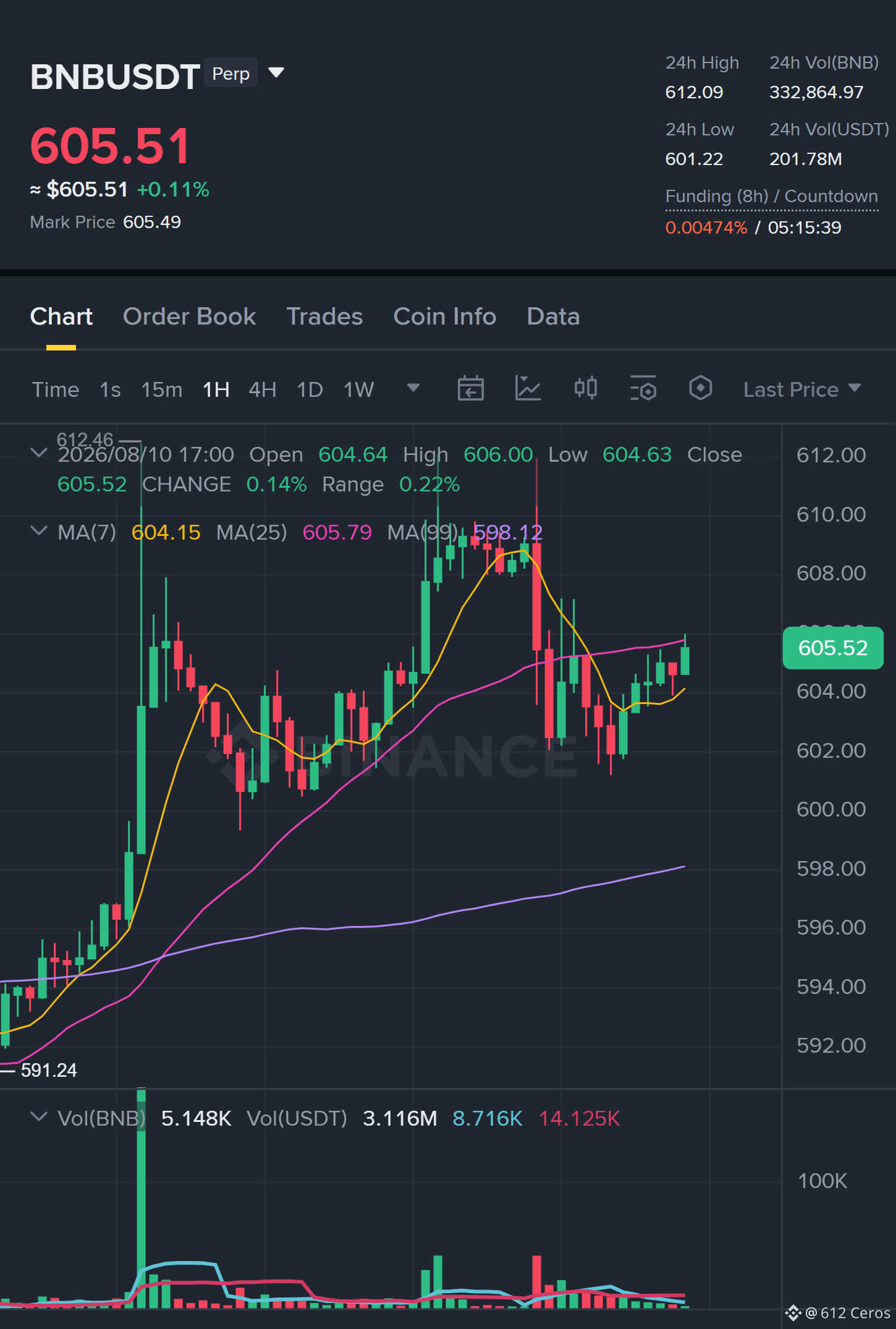The image size is (896, 1329).
Task: Click the blue 8.716K volume MA value
Action: tap(488, 1118)
